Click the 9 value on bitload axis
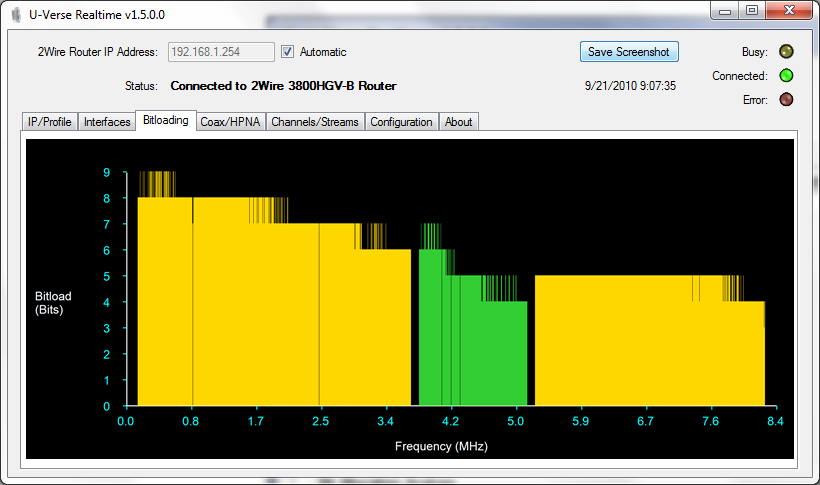820x485 pixels. click(107, 172)
